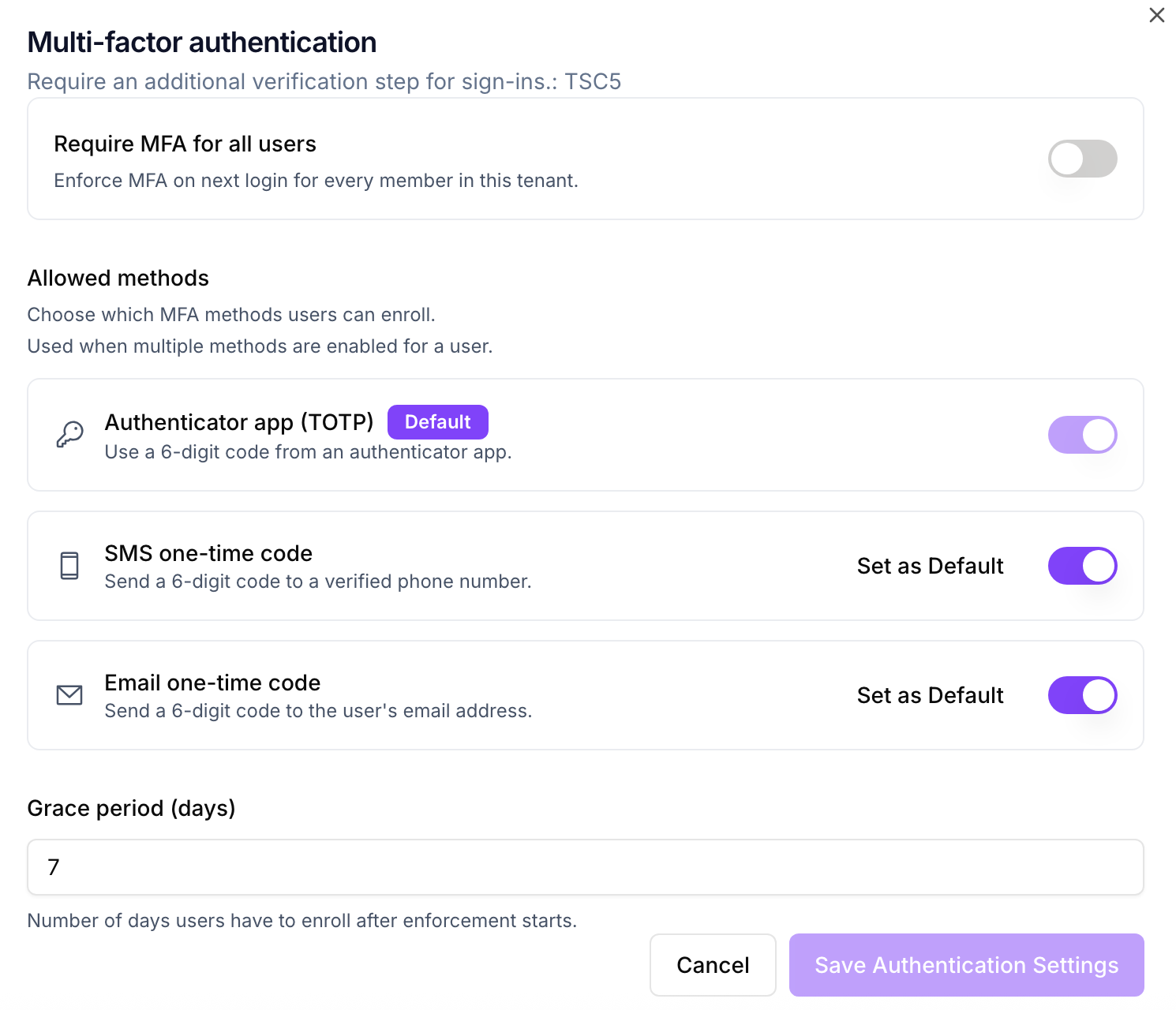Image resolution: width=1176 pixels, height=1010 pixels.
Task: Toggle the Authenticator app (TOTP) method
Action: 1082,435
